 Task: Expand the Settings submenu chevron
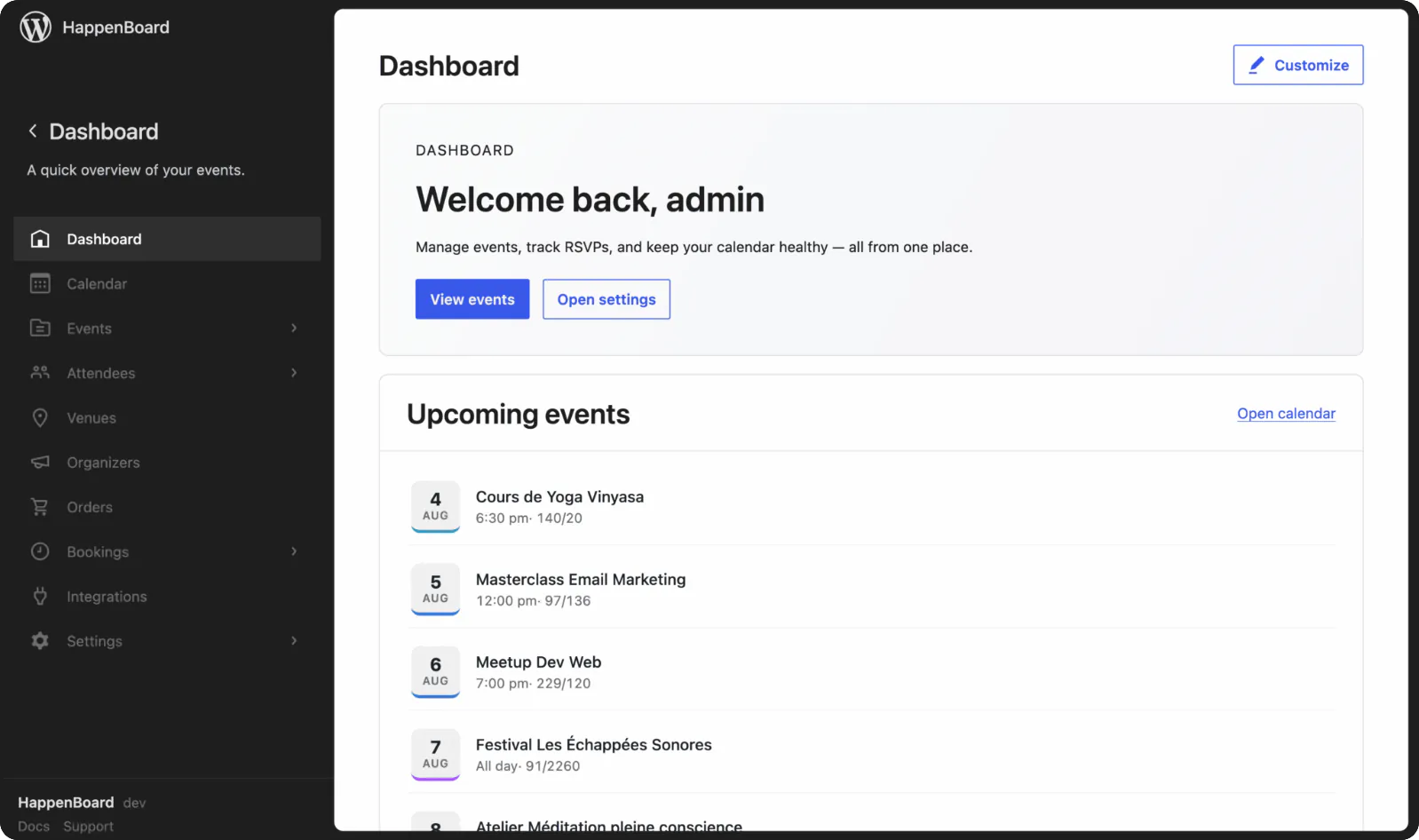click(x=294, y=641)
